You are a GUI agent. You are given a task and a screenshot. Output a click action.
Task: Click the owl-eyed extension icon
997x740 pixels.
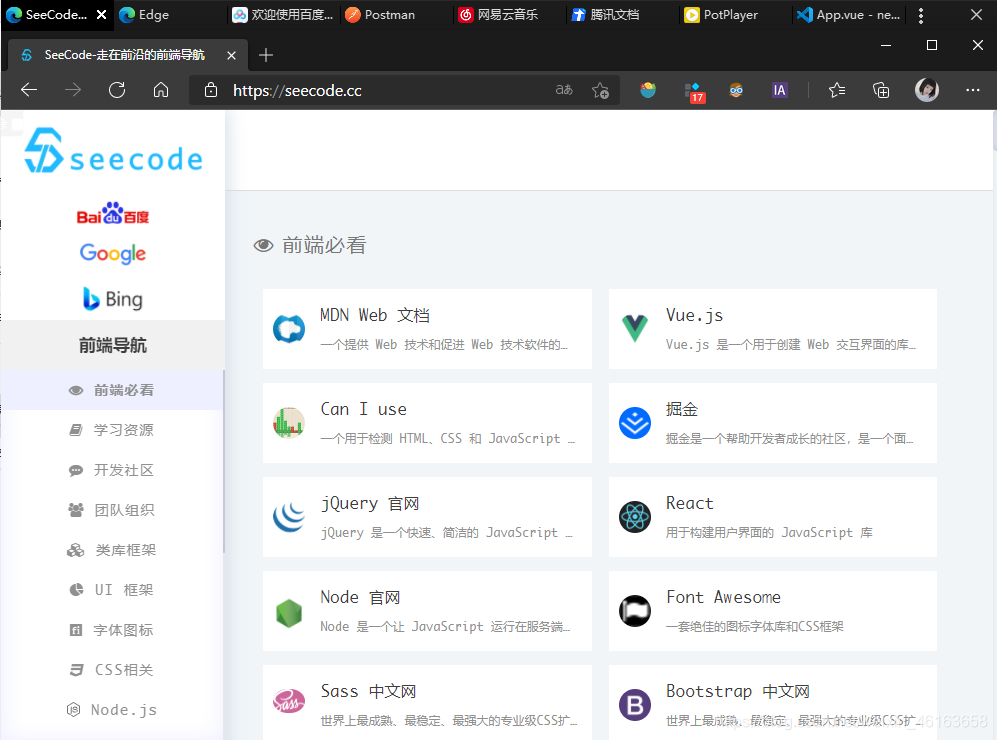(x=736, y=90)
